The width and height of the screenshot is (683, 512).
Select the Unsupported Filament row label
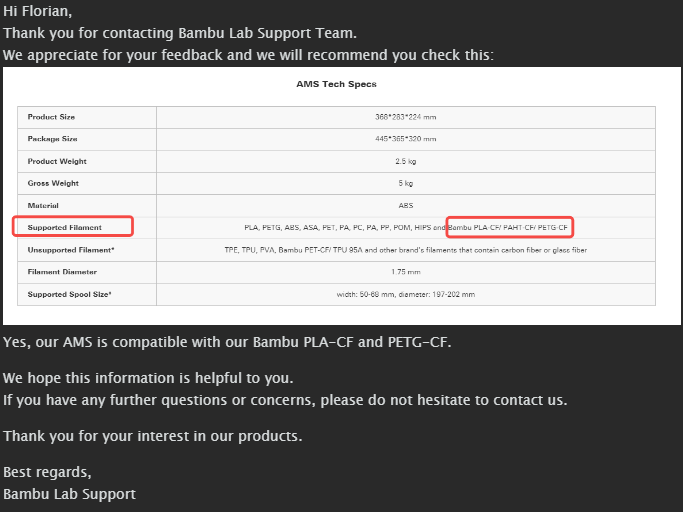(x=71, y=250)
